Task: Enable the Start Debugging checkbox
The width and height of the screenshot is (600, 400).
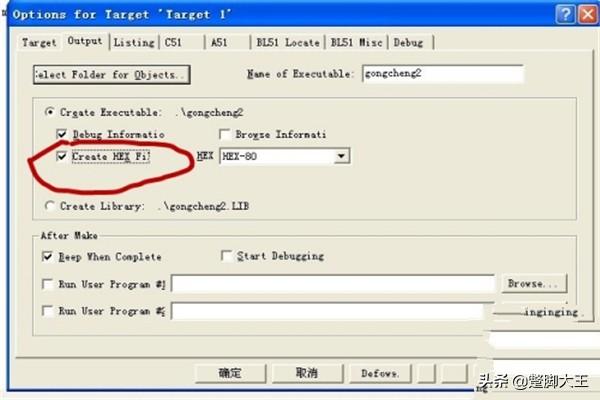Action: tap(226, 255)
